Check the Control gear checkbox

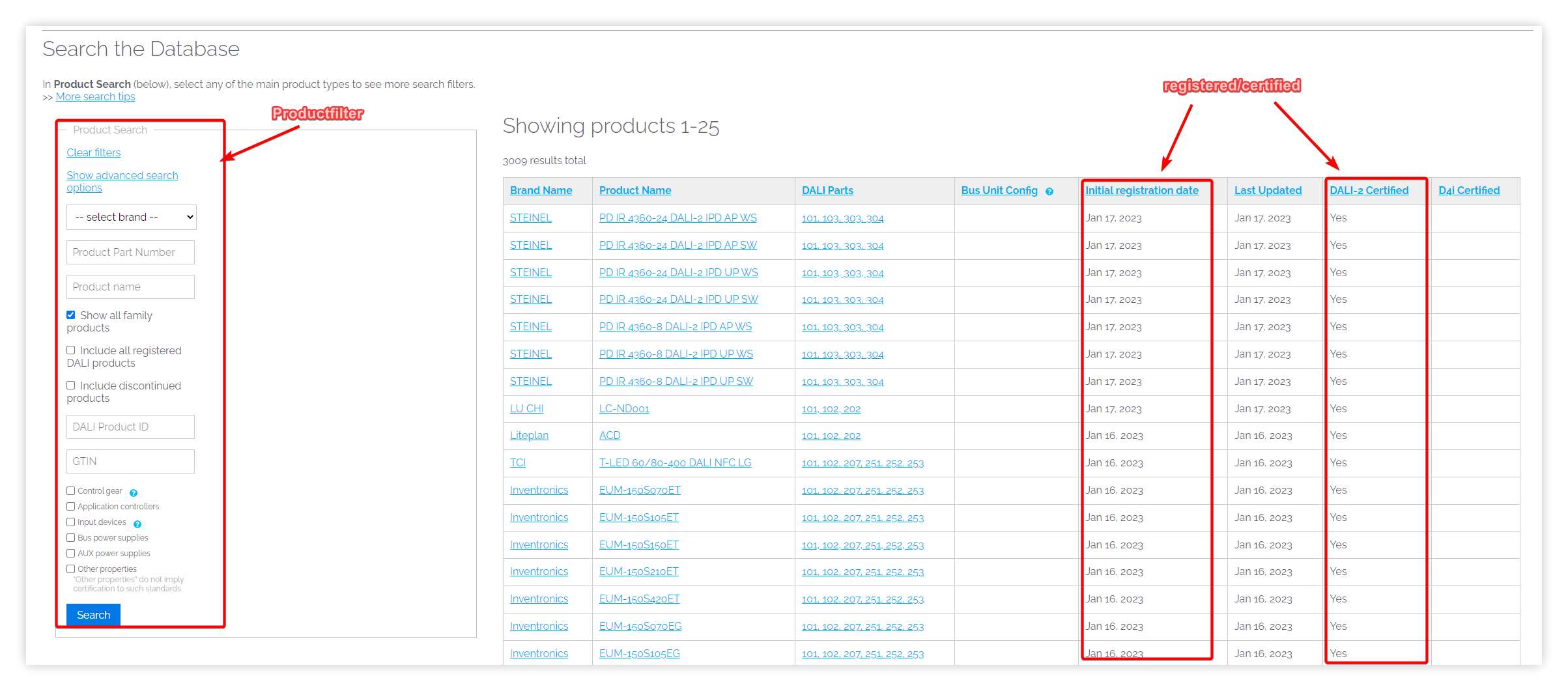pos(71,491)
